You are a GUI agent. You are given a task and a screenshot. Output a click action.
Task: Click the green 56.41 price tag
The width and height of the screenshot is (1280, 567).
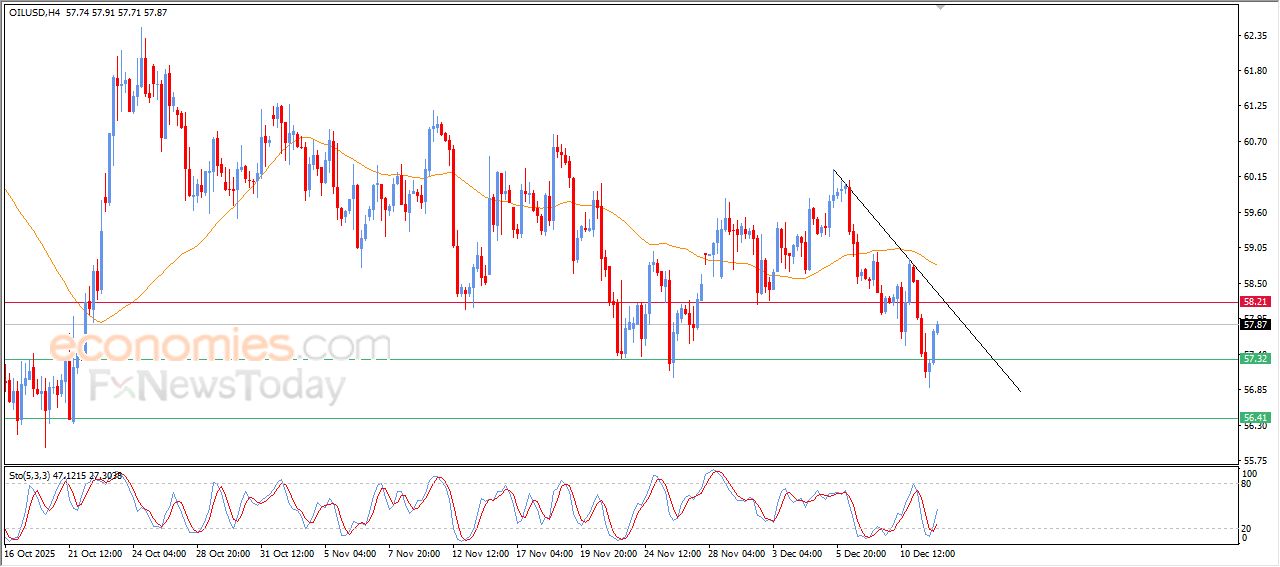(x=1255, y=417)
